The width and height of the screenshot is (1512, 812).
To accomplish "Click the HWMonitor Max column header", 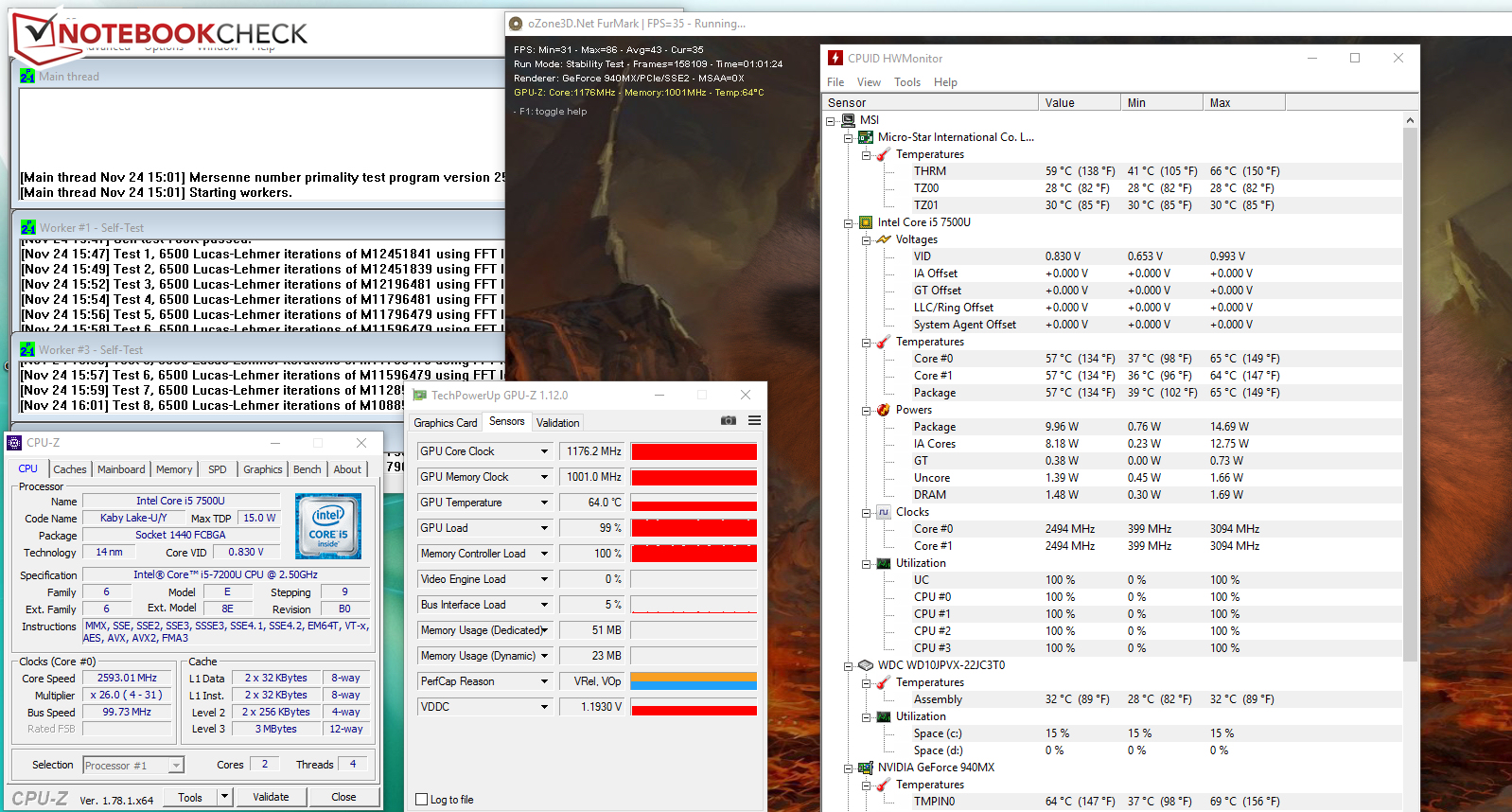I will click(x=1244, y=102).
